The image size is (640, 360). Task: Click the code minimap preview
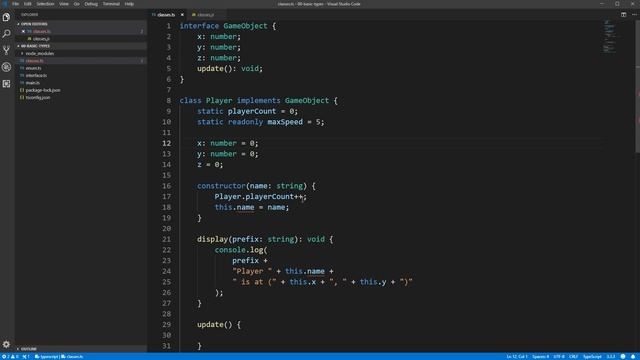click(609, 36)
